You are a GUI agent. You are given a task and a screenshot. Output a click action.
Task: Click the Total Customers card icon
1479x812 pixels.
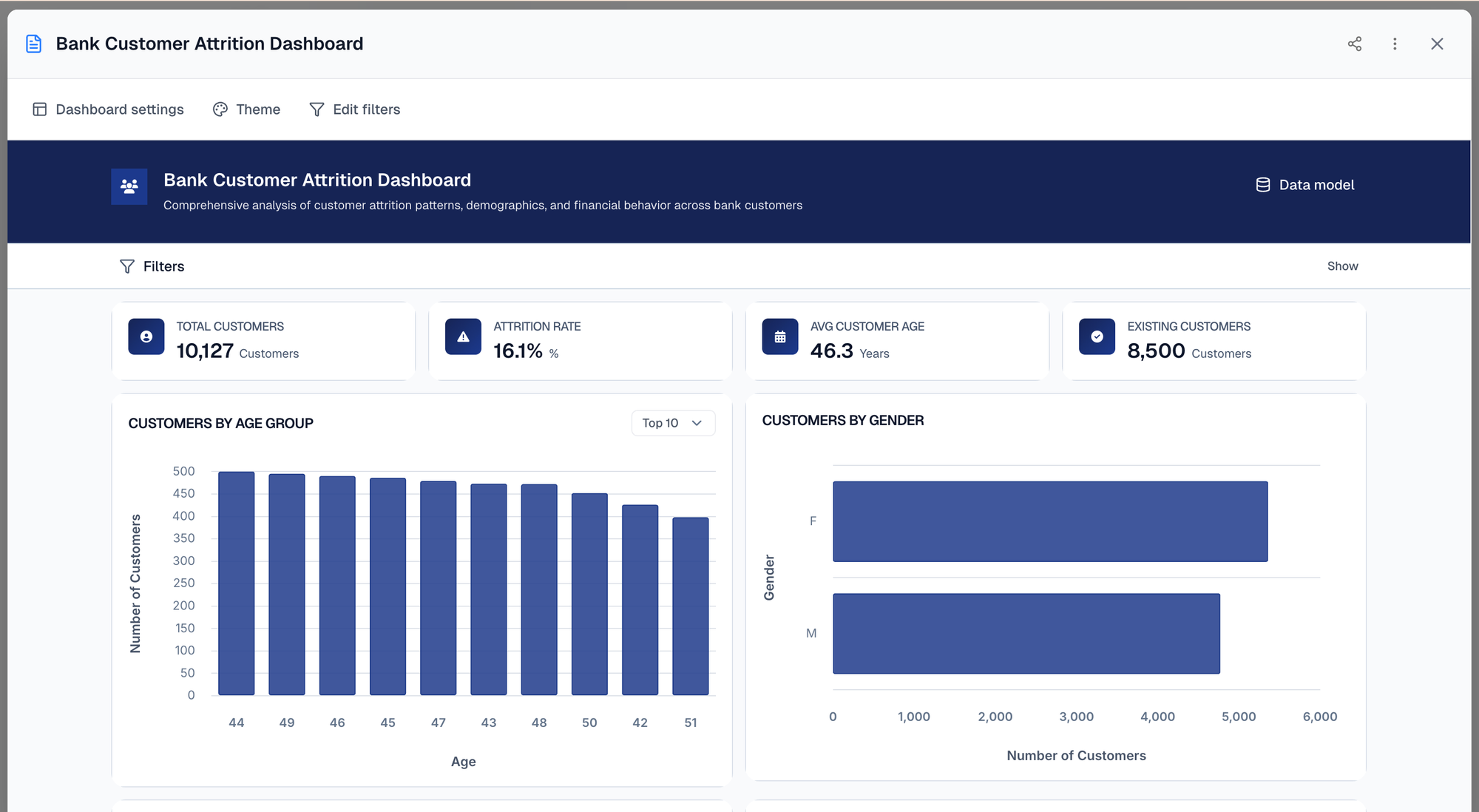146,337
